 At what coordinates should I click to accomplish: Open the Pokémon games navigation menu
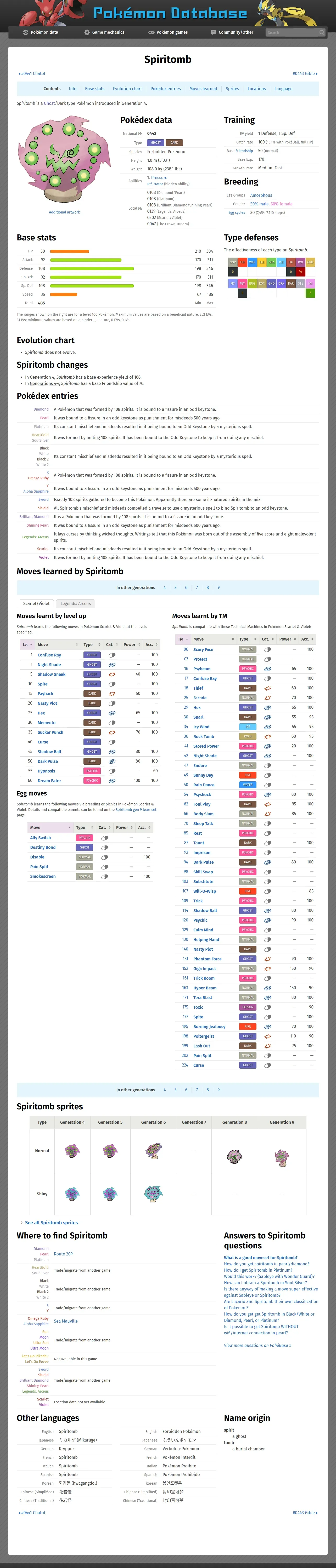pyautogui.click(x=168, y=32)
